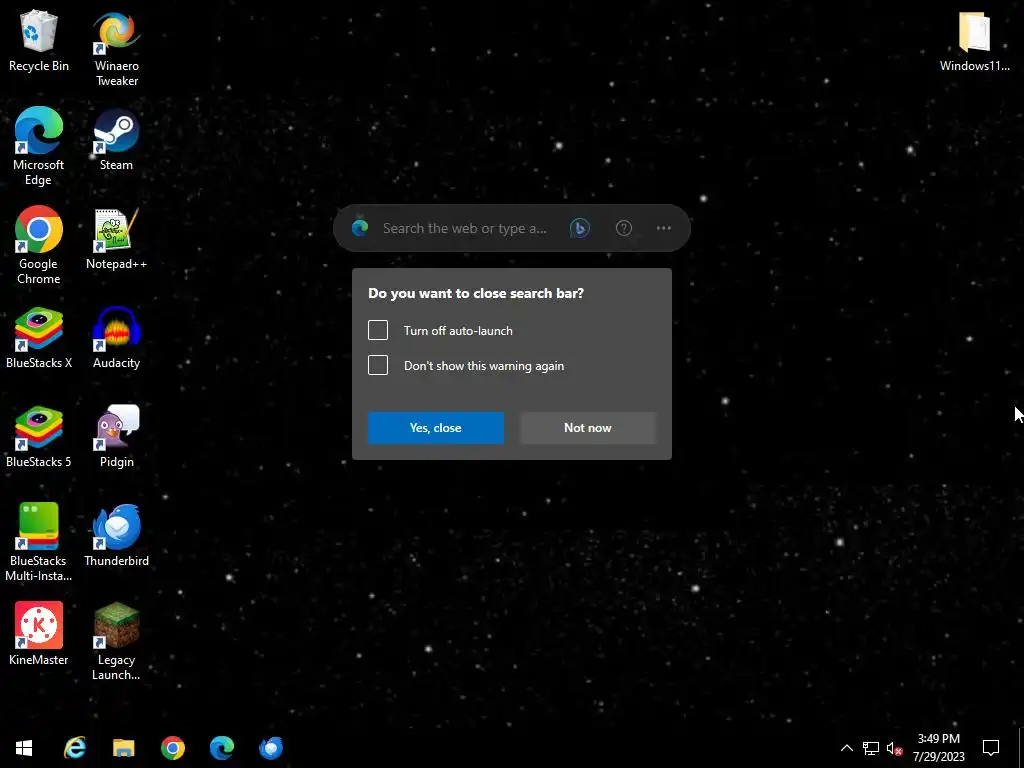Select the Windows11 folder on desktop
The image size is (1024, 768).
[x=974, y=40]
